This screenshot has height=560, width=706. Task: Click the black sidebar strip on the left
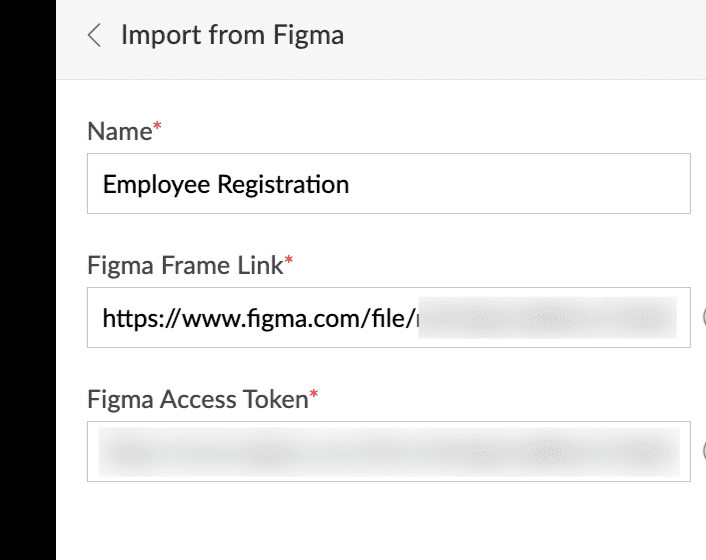[x=27, y=280]
